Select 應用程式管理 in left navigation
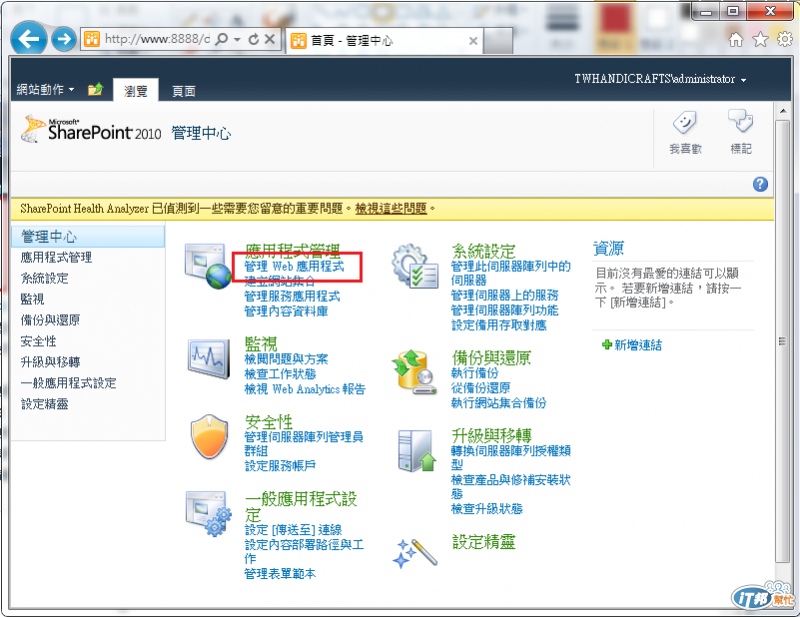Screen dimensions: 800x617 pyautogui.click(x=56, y=257)
